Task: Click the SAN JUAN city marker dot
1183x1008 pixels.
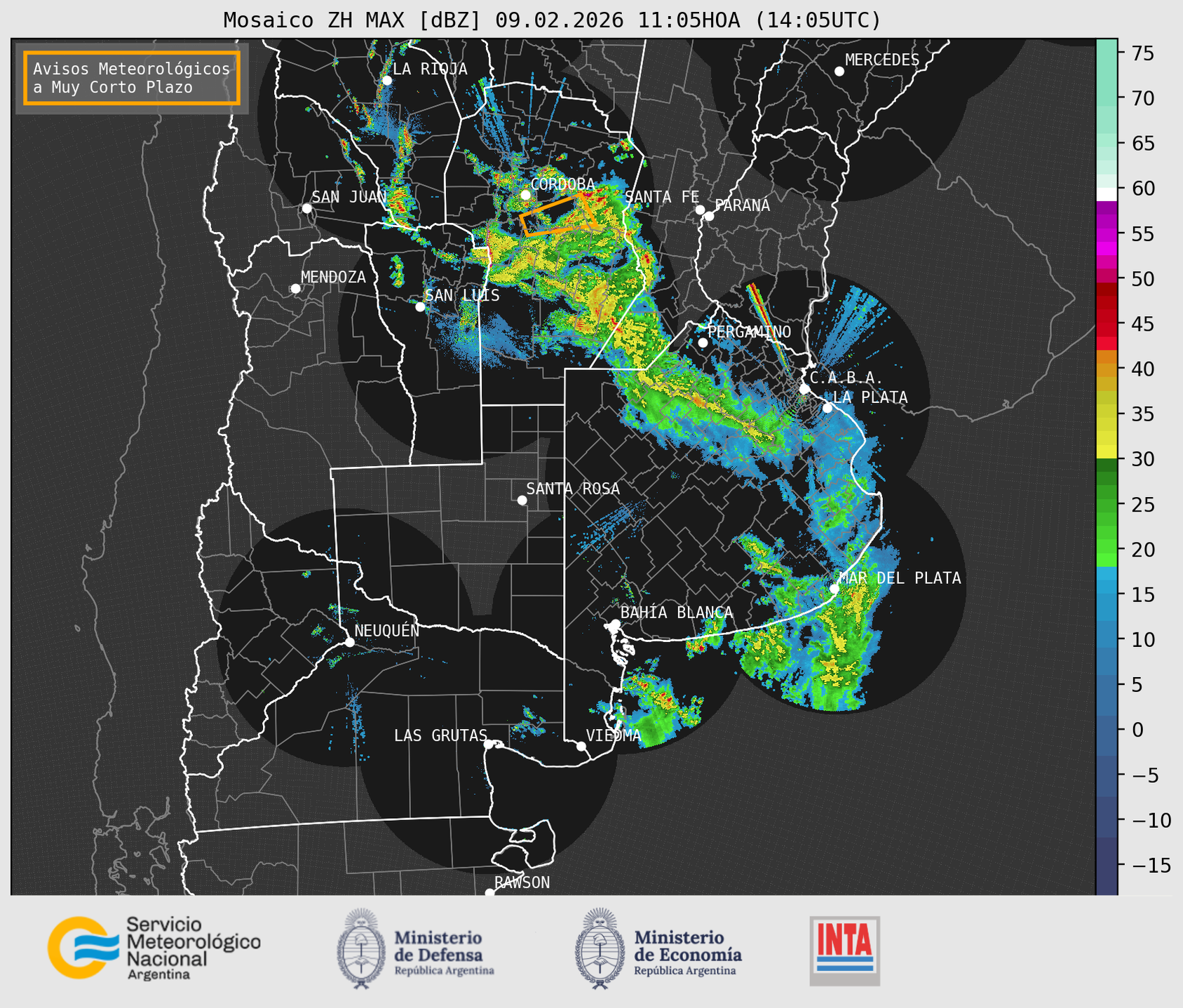Action: click(x=306, y=208)
